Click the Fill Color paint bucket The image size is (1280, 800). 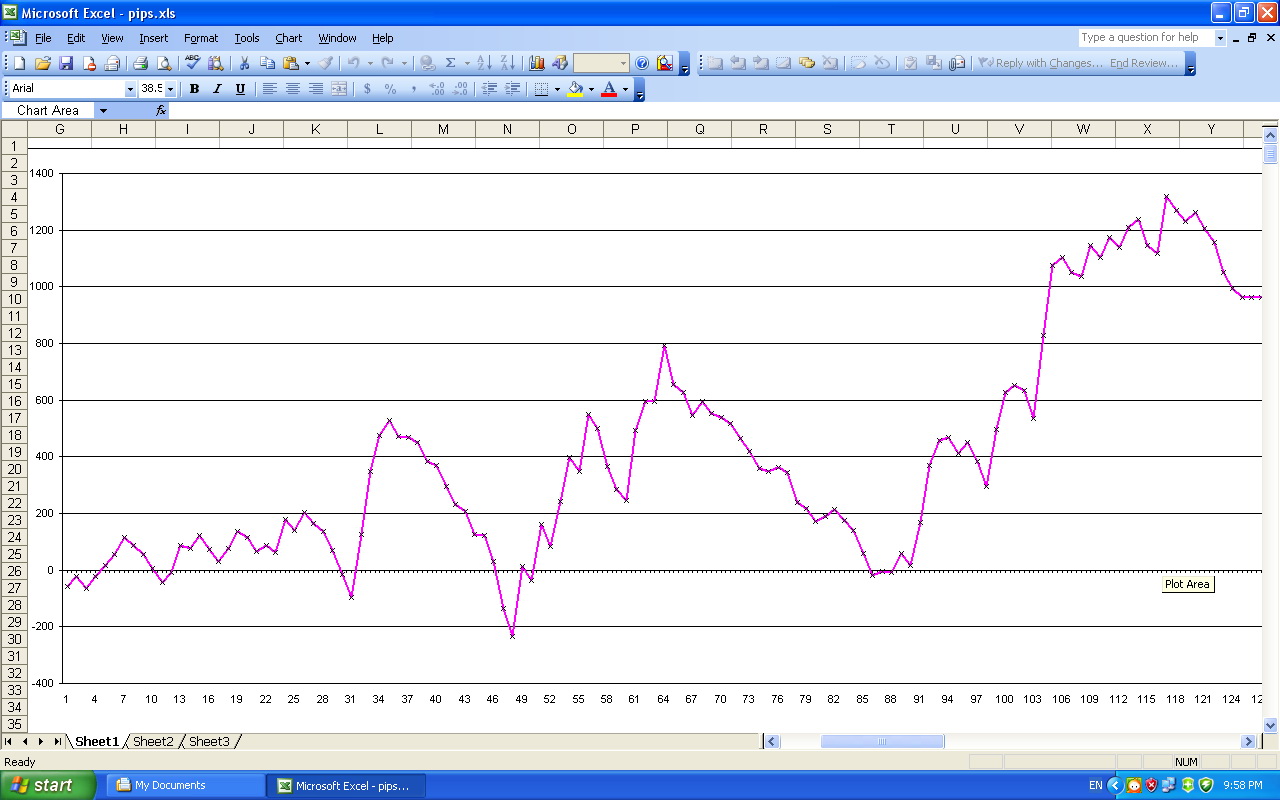tap(575, 89)
